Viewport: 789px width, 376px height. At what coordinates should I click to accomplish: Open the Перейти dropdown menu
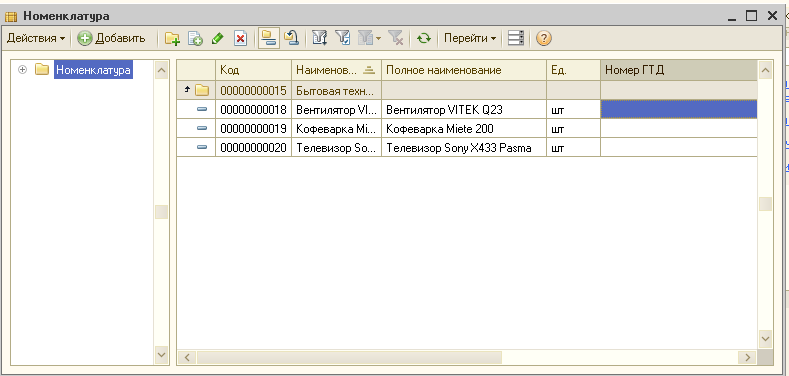(470, 38)
